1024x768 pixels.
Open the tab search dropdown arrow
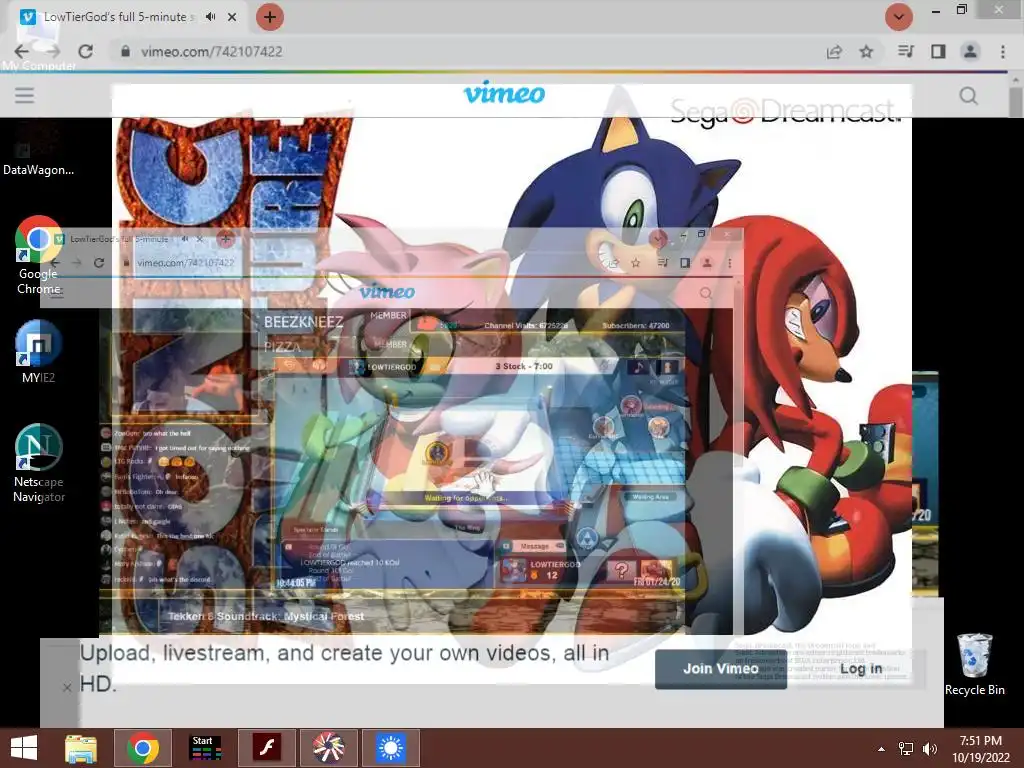[899, 17]
